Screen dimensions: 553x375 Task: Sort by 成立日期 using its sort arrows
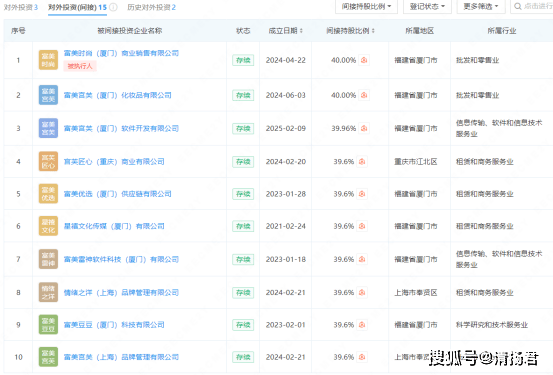(301, 31)
